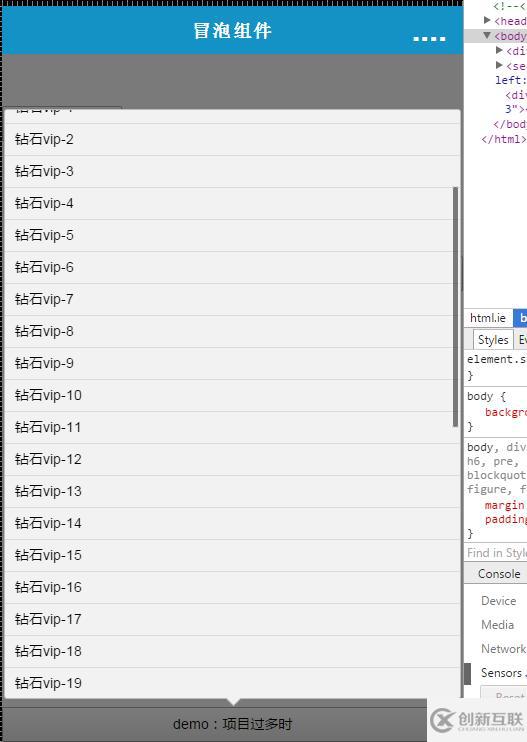Select list row 钻石vip-16

(232, 587)
